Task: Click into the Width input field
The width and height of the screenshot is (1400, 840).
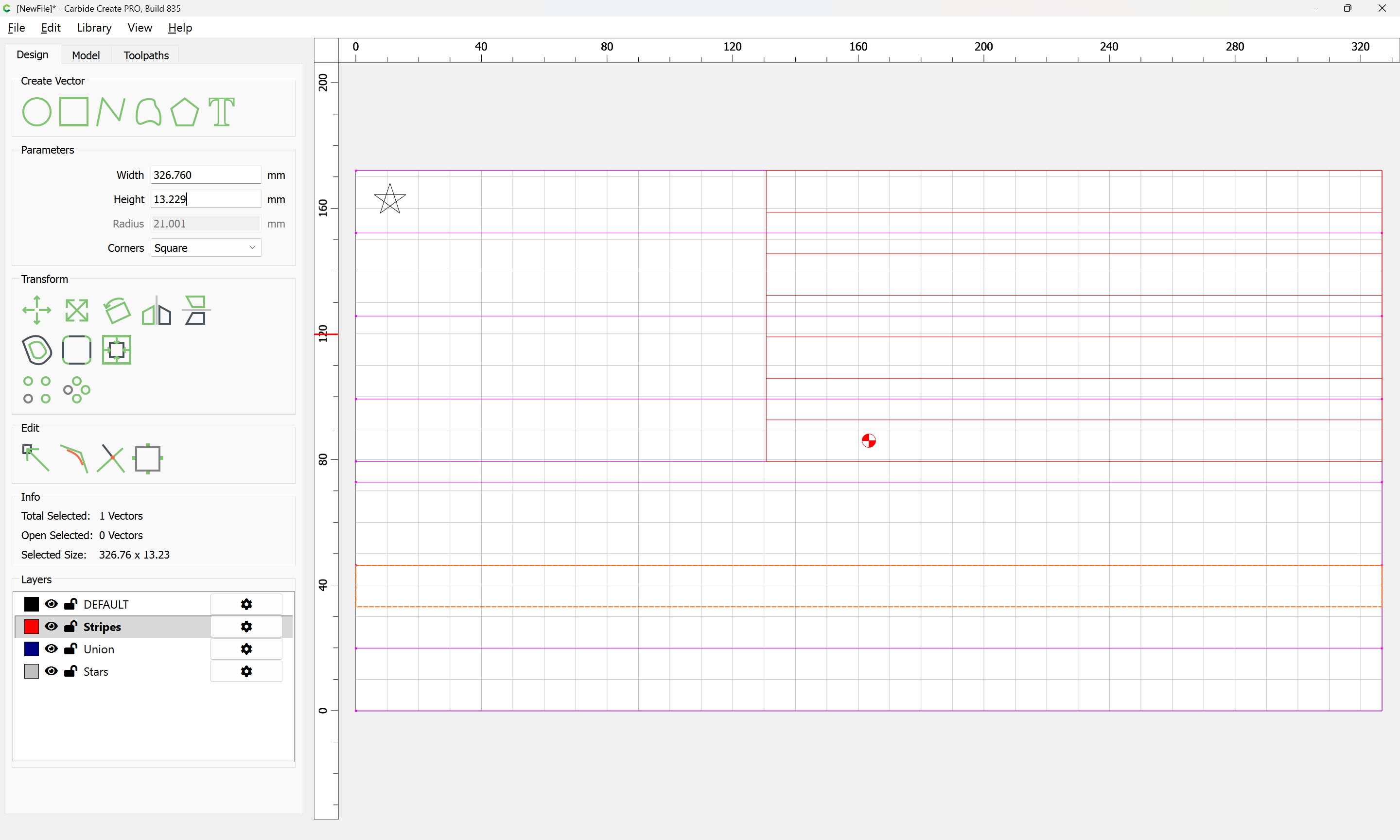Action: click(206, 175)
